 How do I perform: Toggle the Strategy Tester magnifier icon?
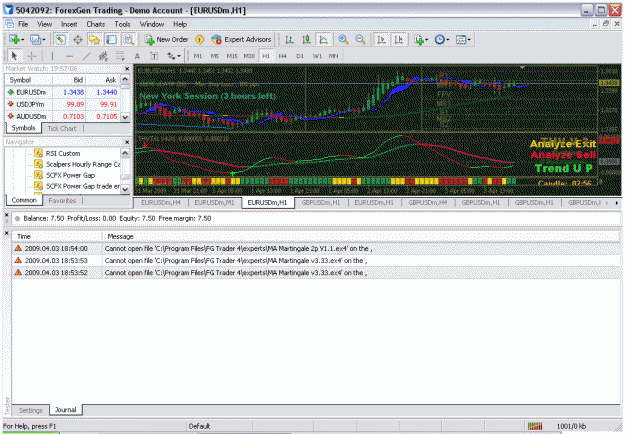point(129,39)
